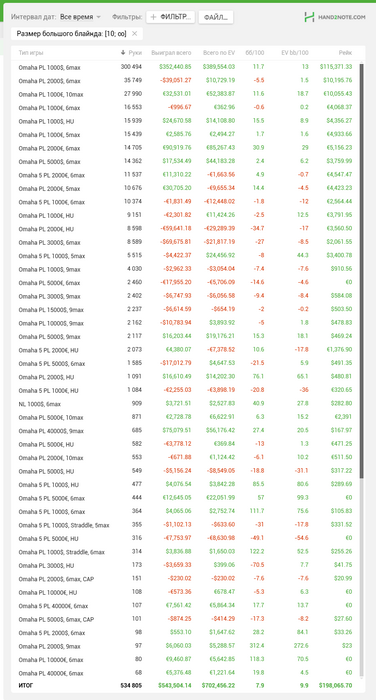Click the plus icon on filter button
Screen dimensions: 376x700
[x=154, y=17]
